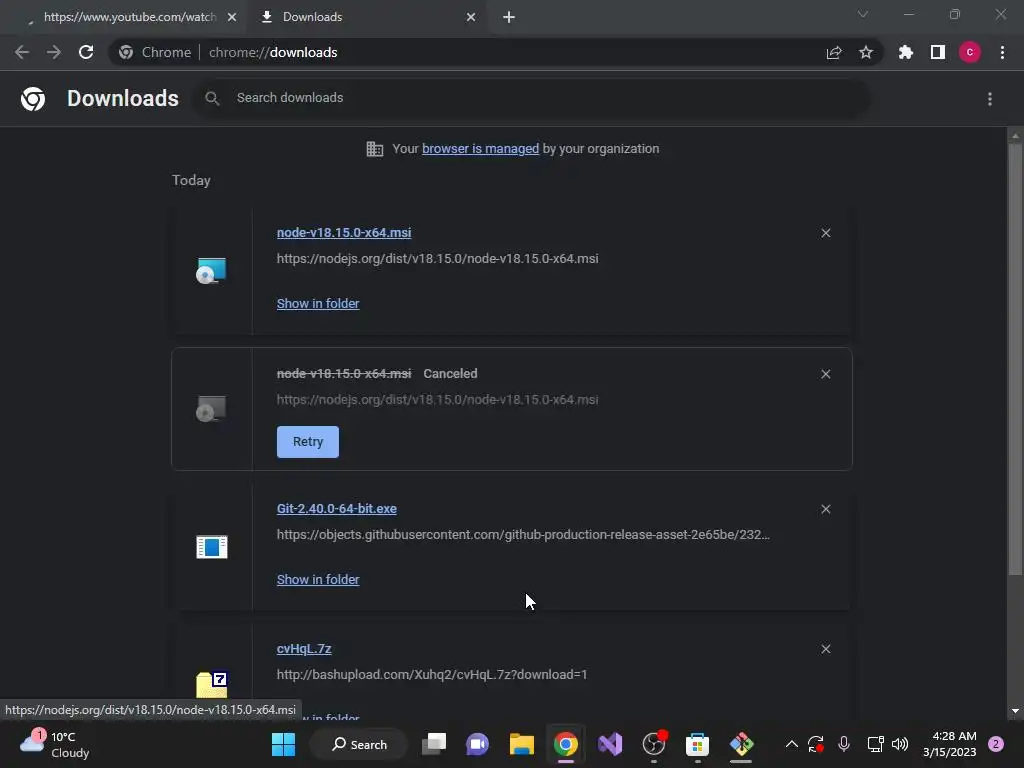The image size is (1024, 768).
Task: Show in folder for Git-2.40.0-64-bit.exe
Action: click(318, 580)
